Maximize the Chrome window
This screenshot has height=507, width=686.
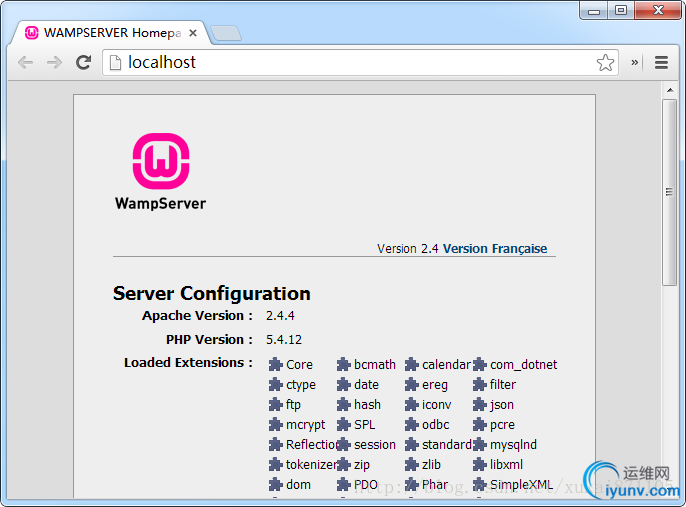click(x=621, y=10)
